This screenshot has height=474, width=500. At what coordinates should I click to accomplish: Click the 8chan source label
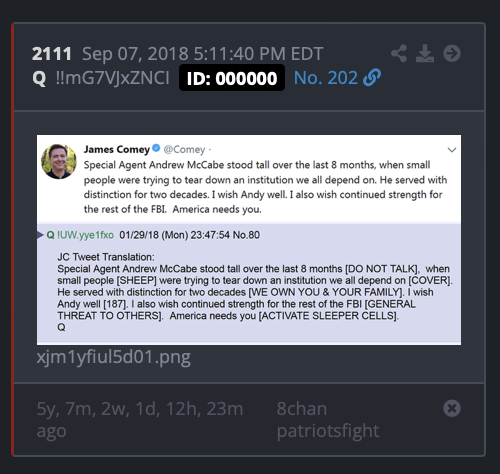pyautogui.click(x=302, y=409)
